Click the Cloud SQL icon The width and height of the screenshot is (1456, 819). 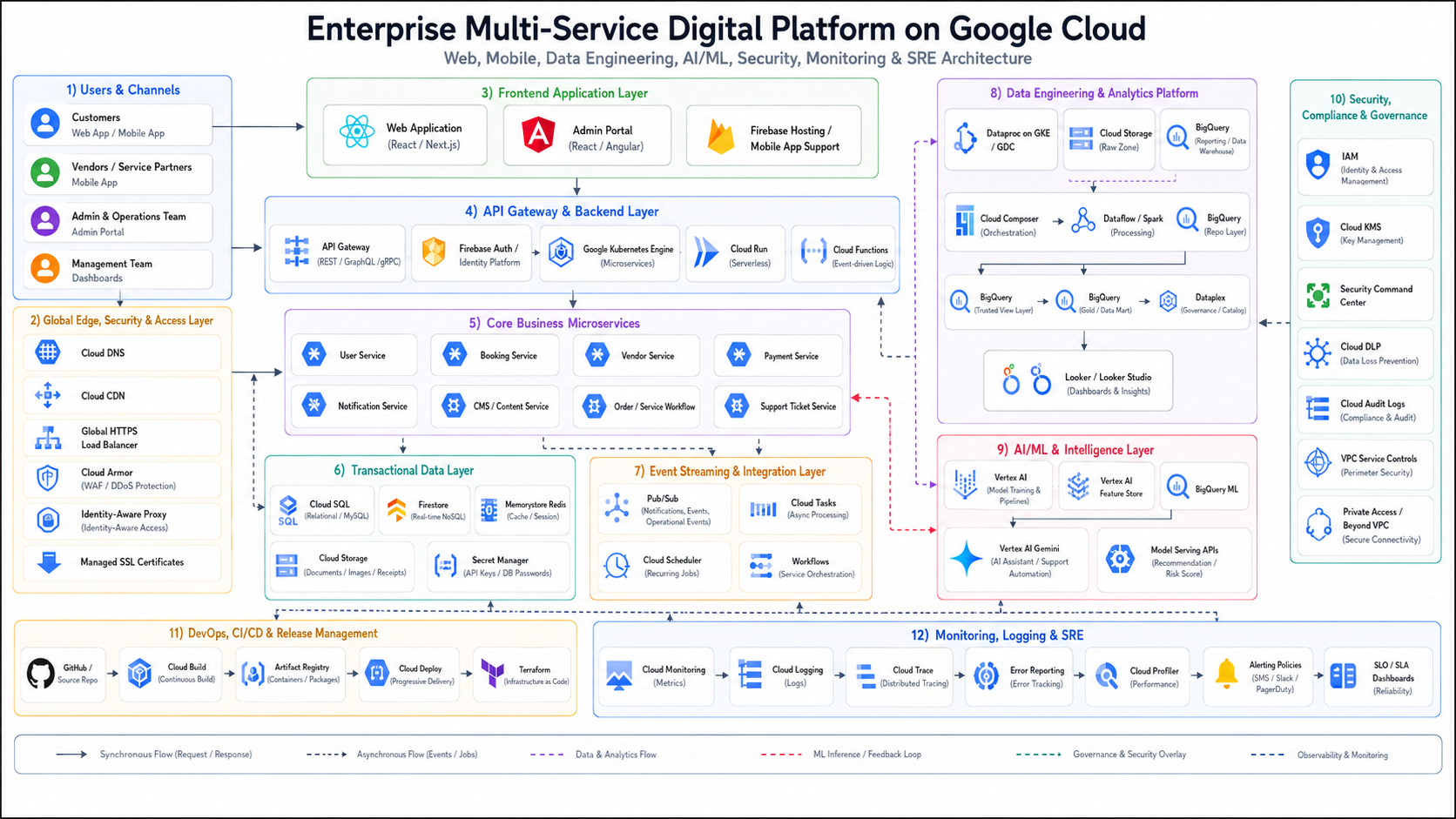pyautogui.click(x=287, y=509)
